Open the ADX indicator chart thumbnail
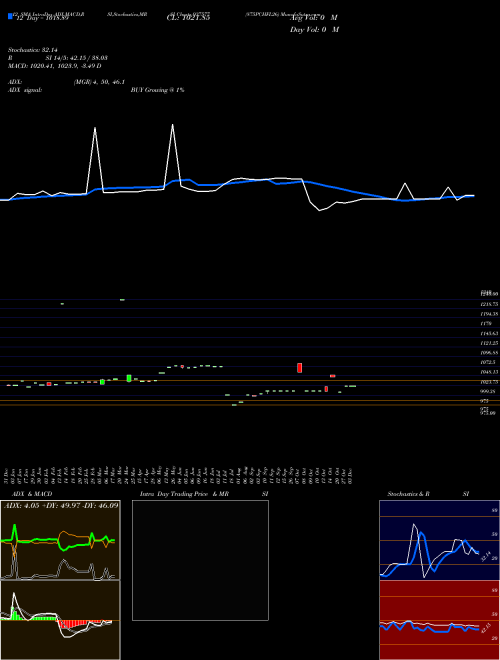This screenshot has width=500, height=660. 60,540
